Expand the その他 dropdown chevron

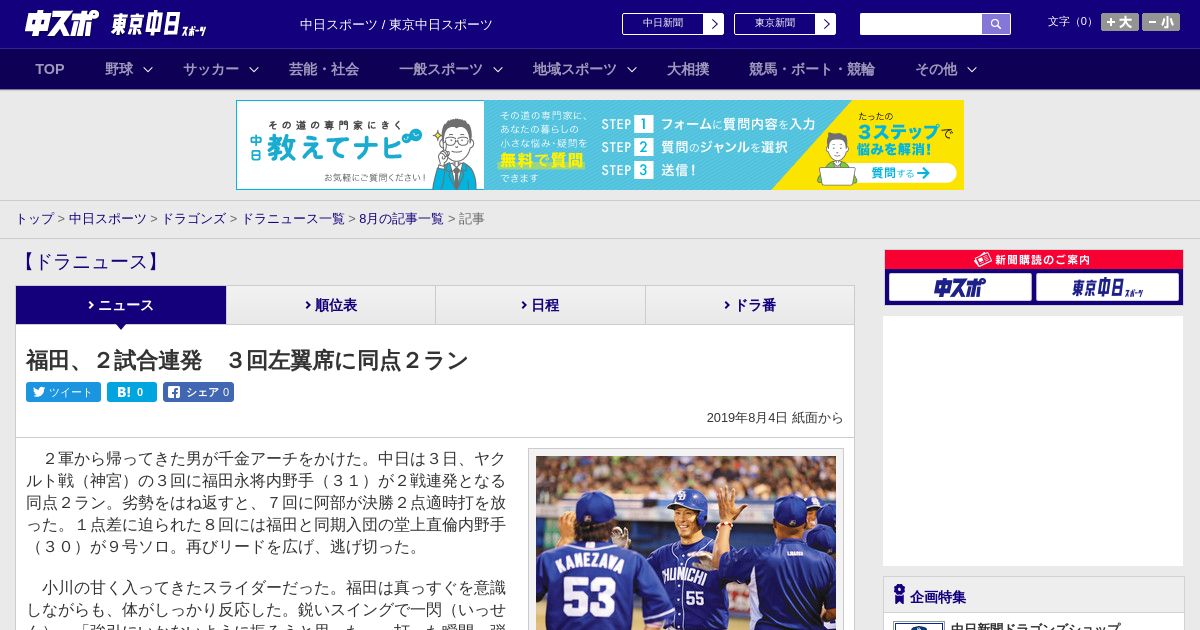[972, 70]
